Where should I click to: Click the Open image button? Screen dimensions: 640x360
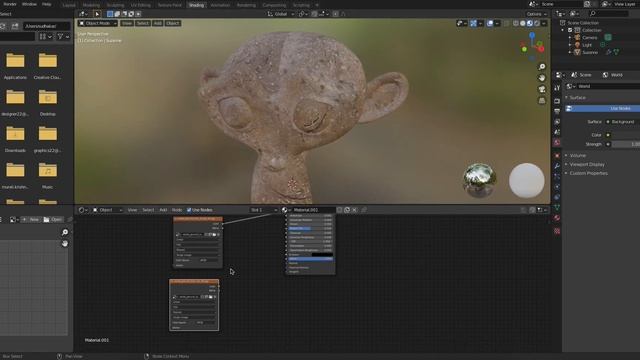(53, 220)
